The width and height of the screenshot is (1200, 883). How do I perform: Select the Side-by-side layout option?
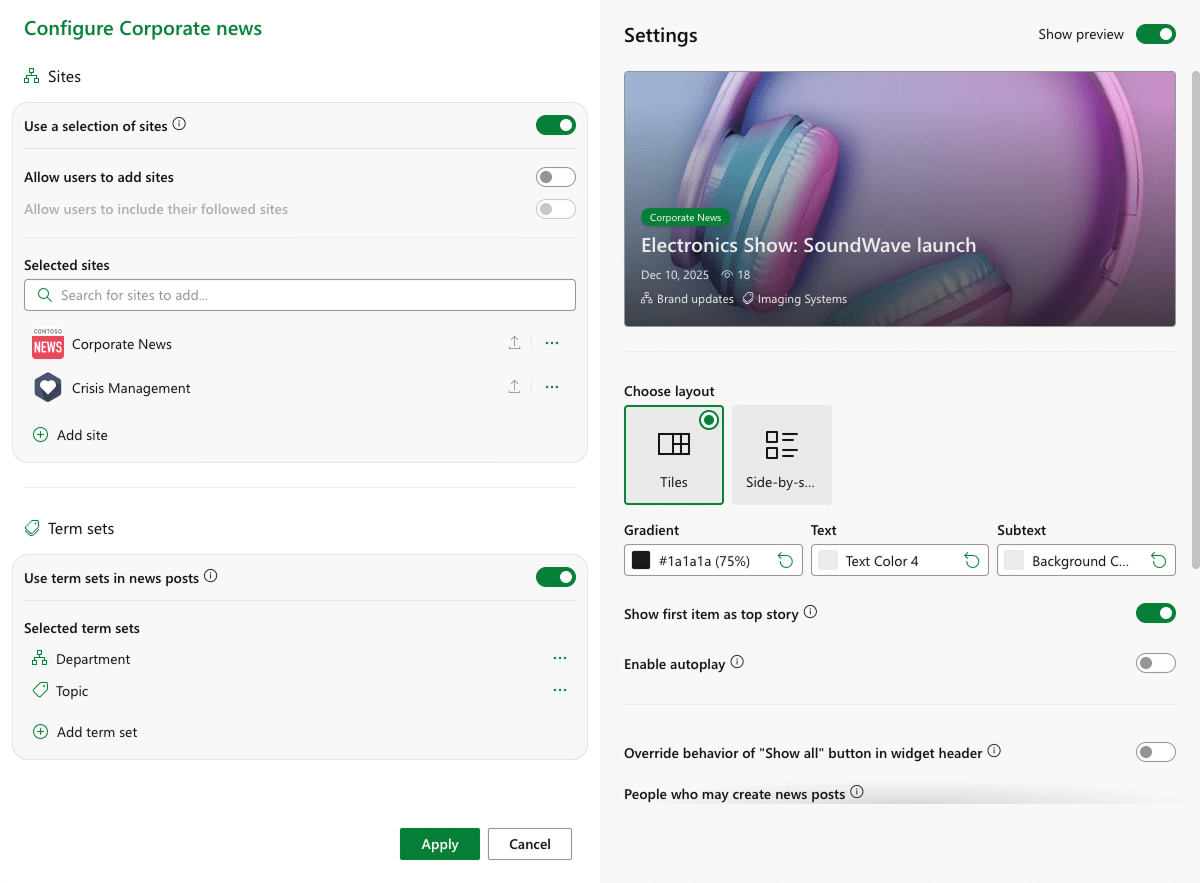pyautogui.click(x=781, y=455)
